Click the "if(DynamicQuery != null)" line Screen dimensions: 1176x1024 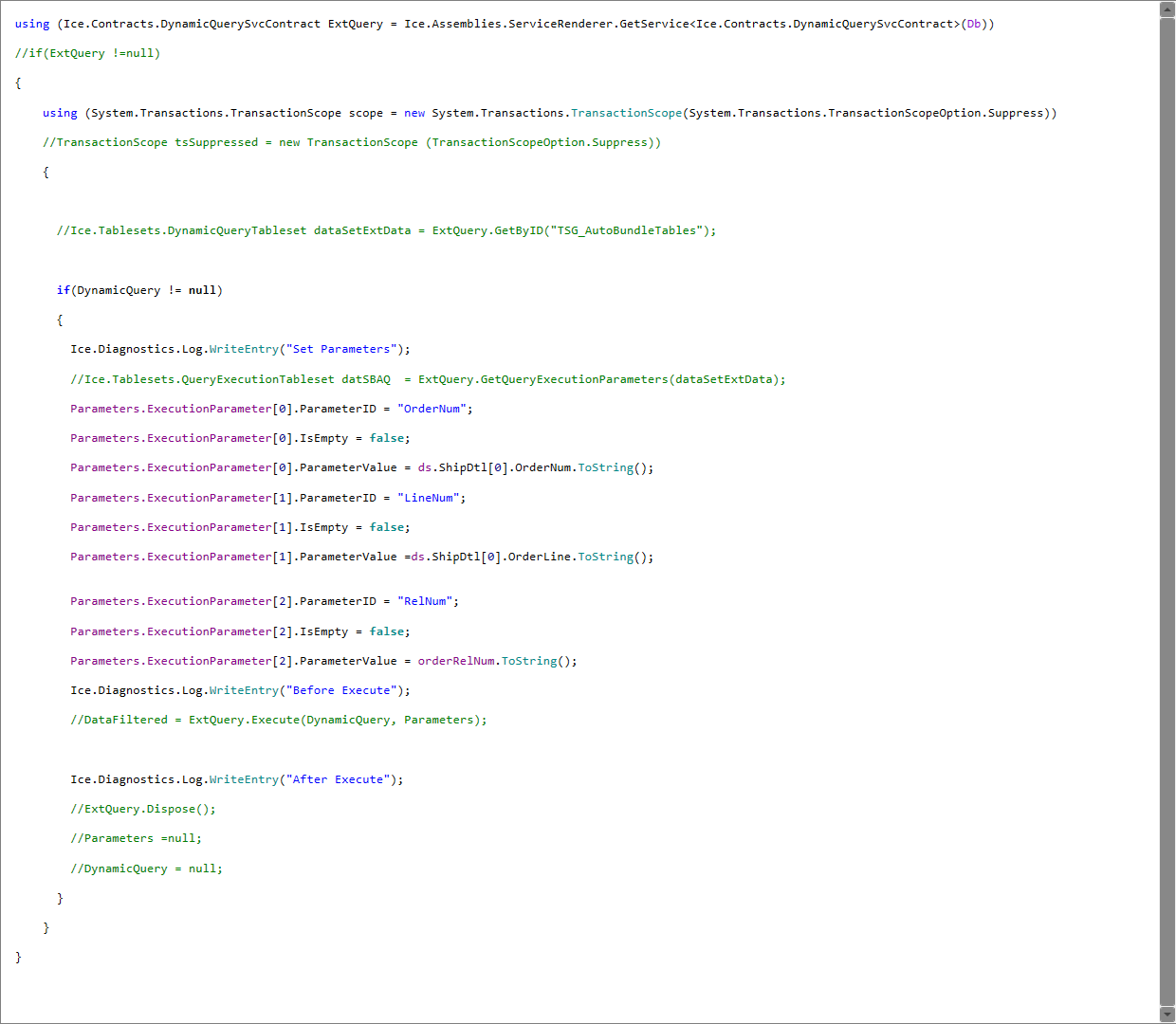[139, 290]
